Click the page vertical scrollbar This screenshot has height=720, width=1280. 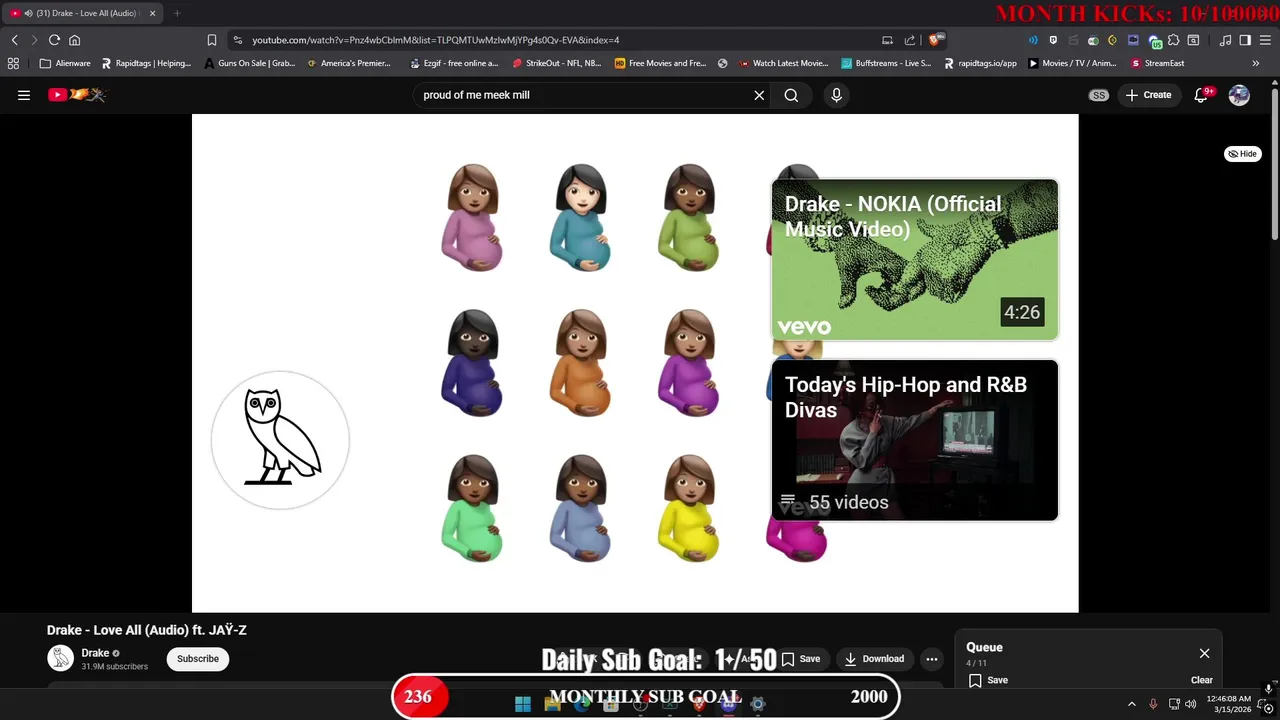coord(1274,165)
